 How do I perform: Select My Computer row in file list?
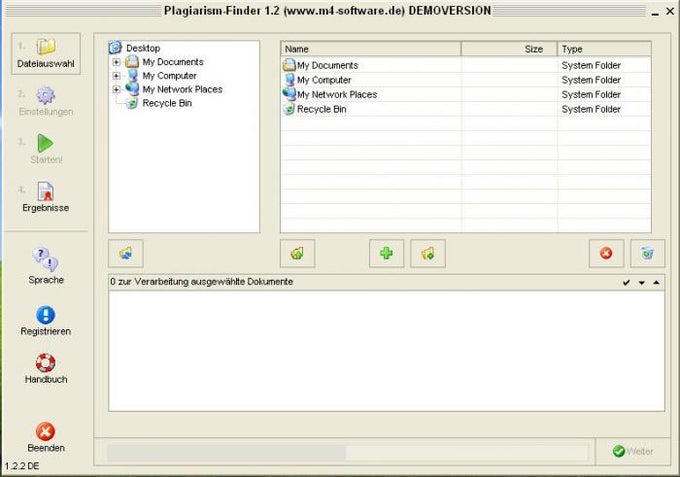pyautogui.click(x=466, y=80)
